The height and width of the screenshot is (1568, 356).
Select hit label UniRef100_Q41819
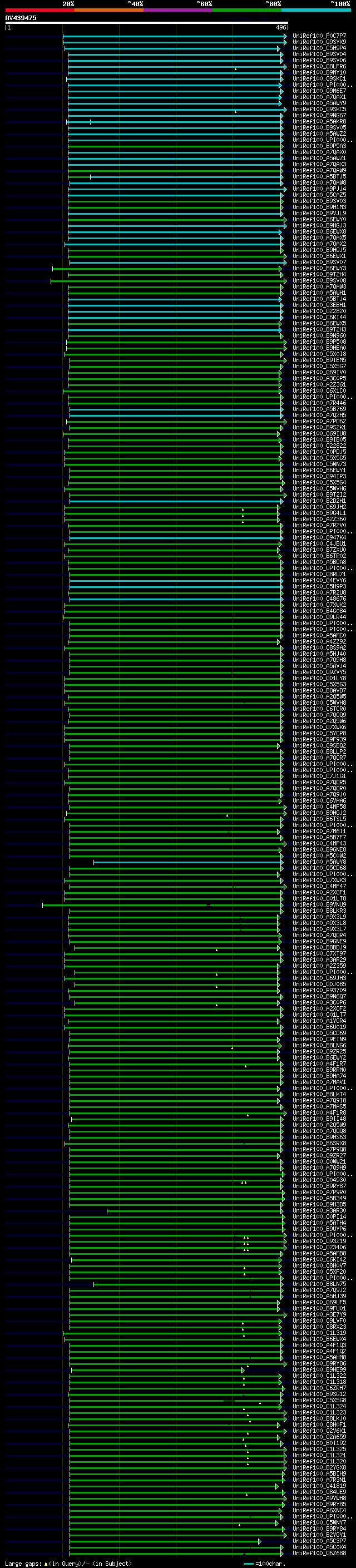[319, 1486]
